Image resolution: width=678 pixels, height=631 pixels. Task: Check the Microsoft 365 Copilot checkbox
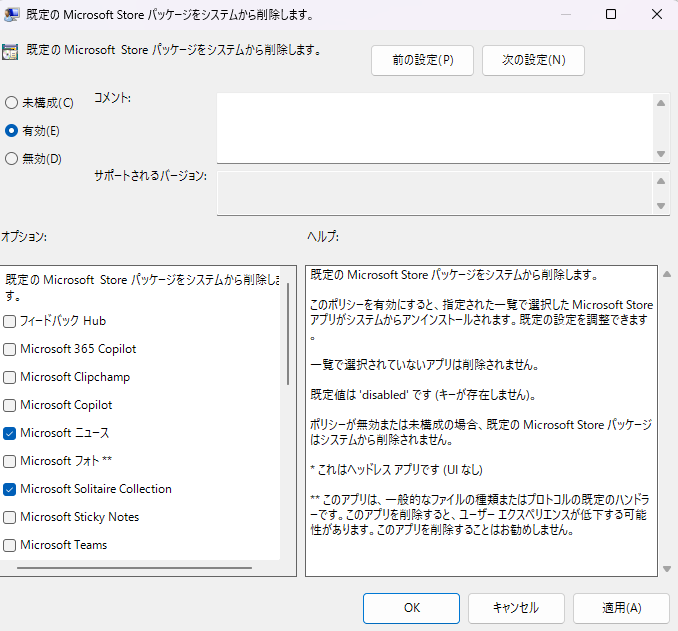[x=10, y=349]
